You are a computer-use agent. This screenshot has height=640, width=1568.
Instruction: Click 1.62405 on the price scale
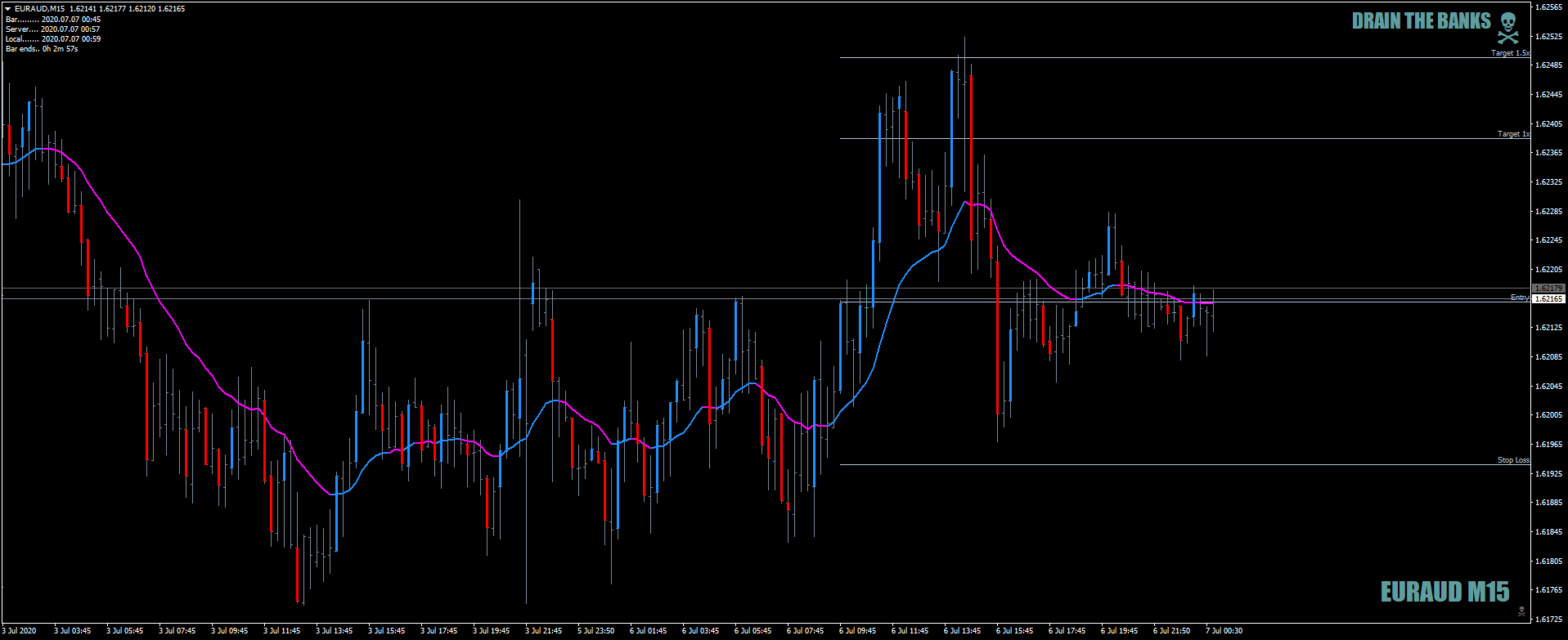[1550, 124]
